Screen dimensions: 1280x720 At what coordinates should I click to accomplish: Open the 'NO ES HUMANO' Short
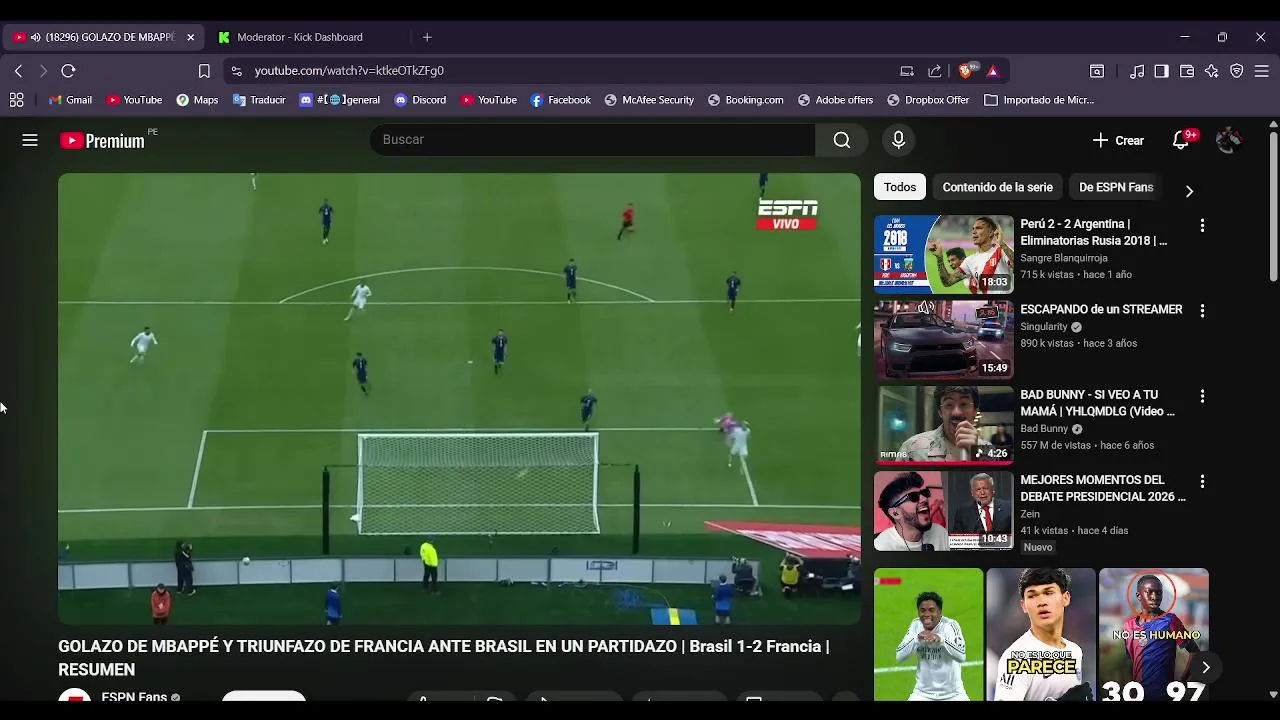click(1154, 635)
